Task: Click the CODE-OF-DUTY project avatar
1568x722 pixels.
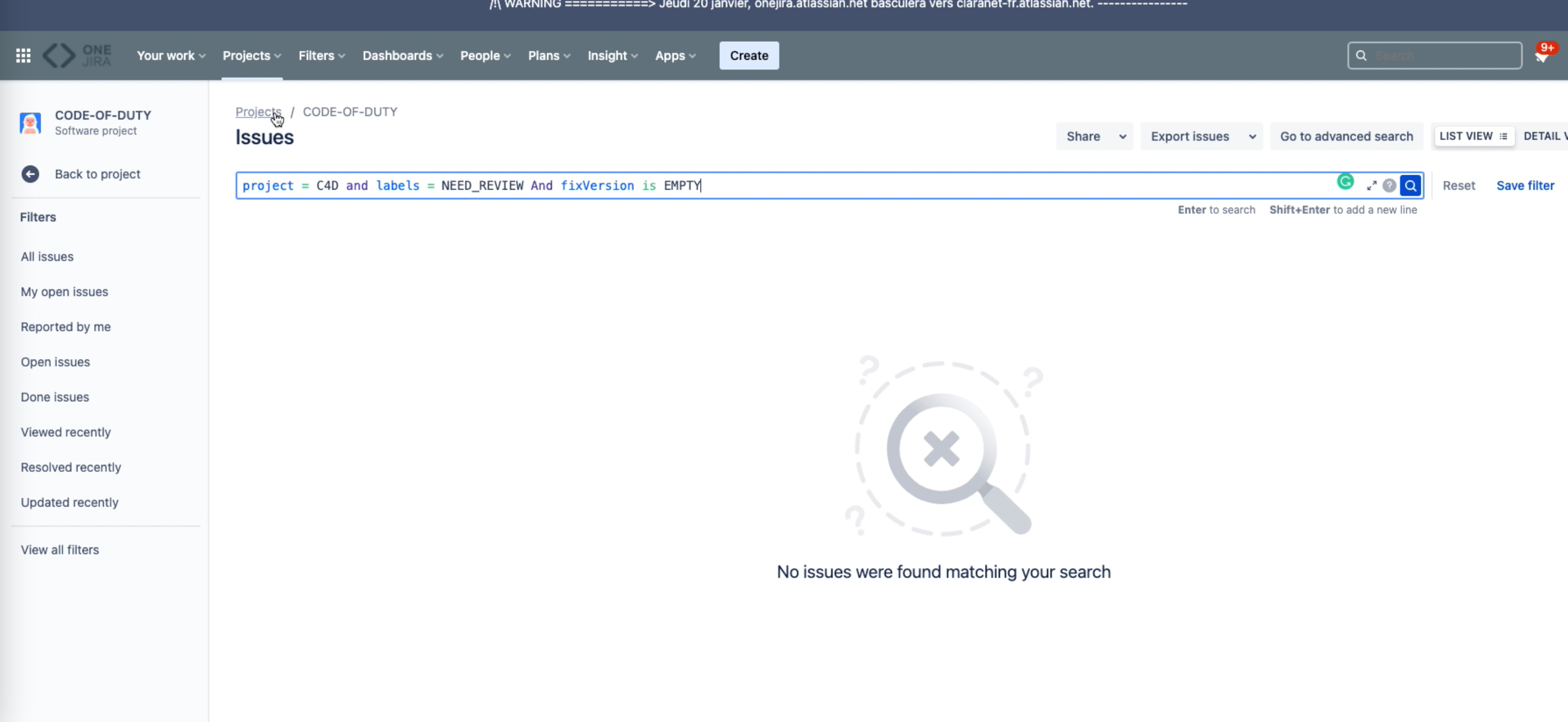Action: [x=30, y=123]
